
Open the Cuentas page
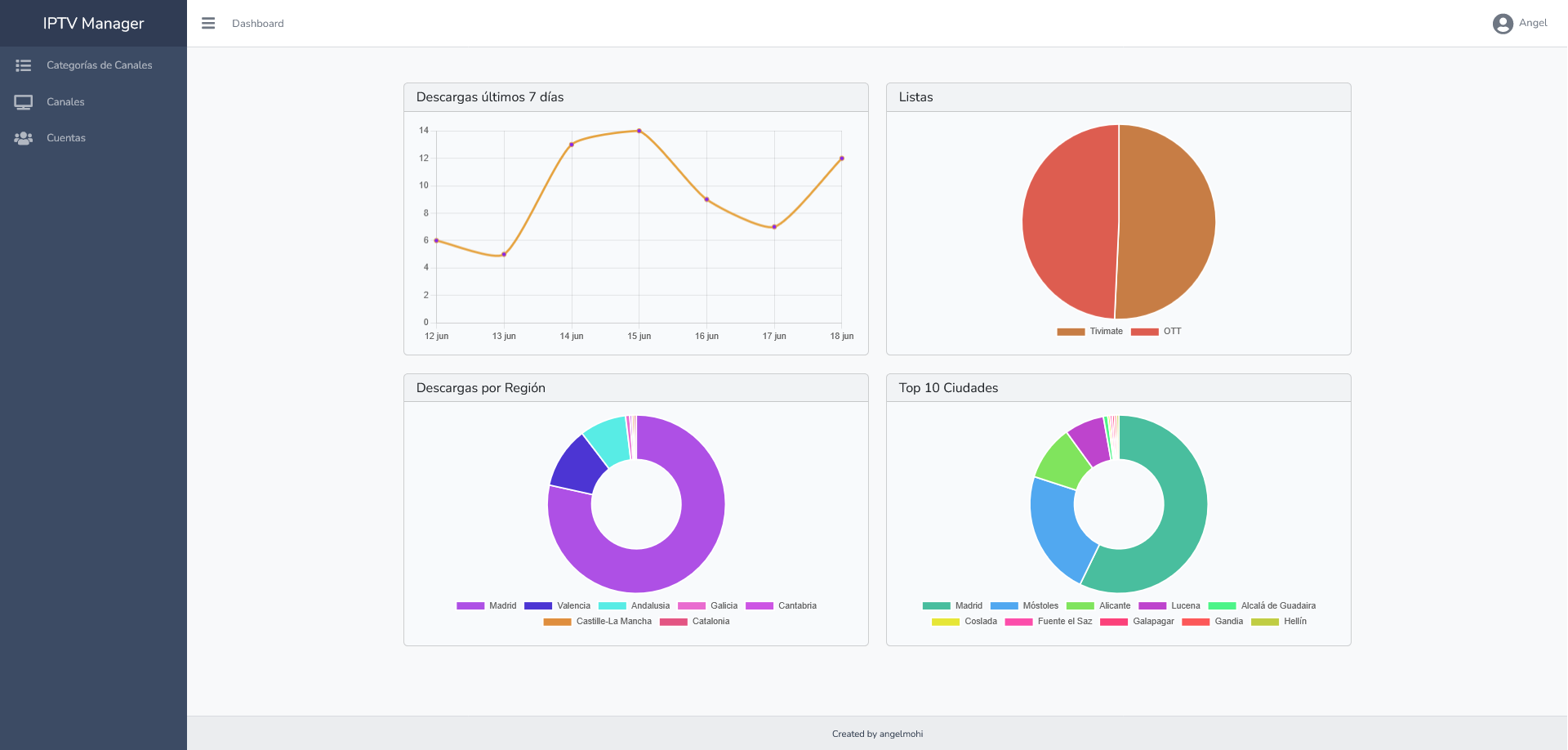coord(65,138)
